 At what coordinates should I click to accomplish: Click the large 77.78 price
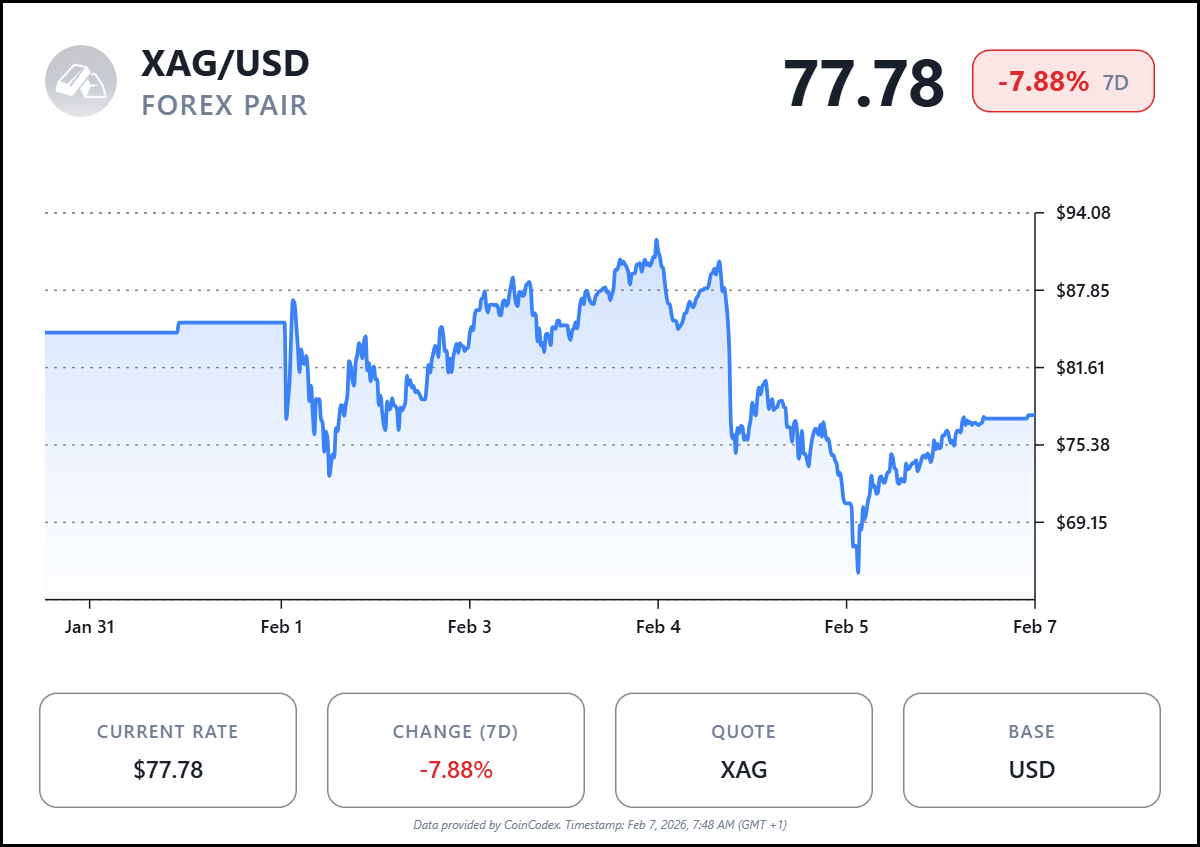point(863,82)
